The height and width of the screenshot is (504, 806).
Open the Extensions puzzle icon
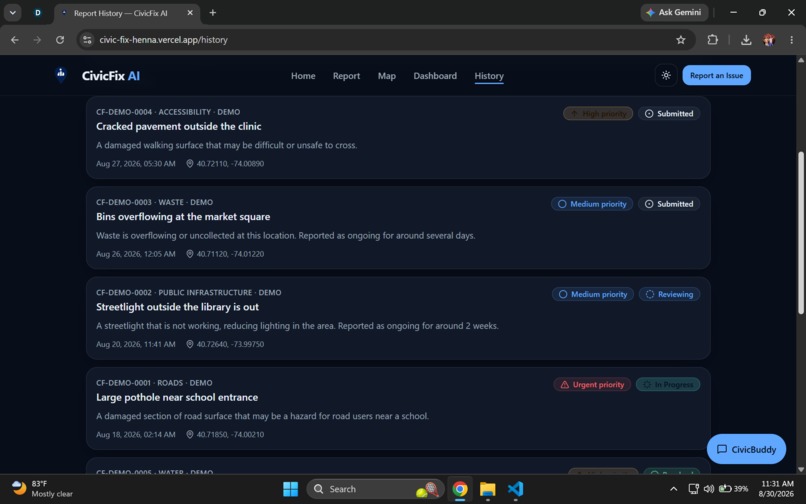click(712, 40)
